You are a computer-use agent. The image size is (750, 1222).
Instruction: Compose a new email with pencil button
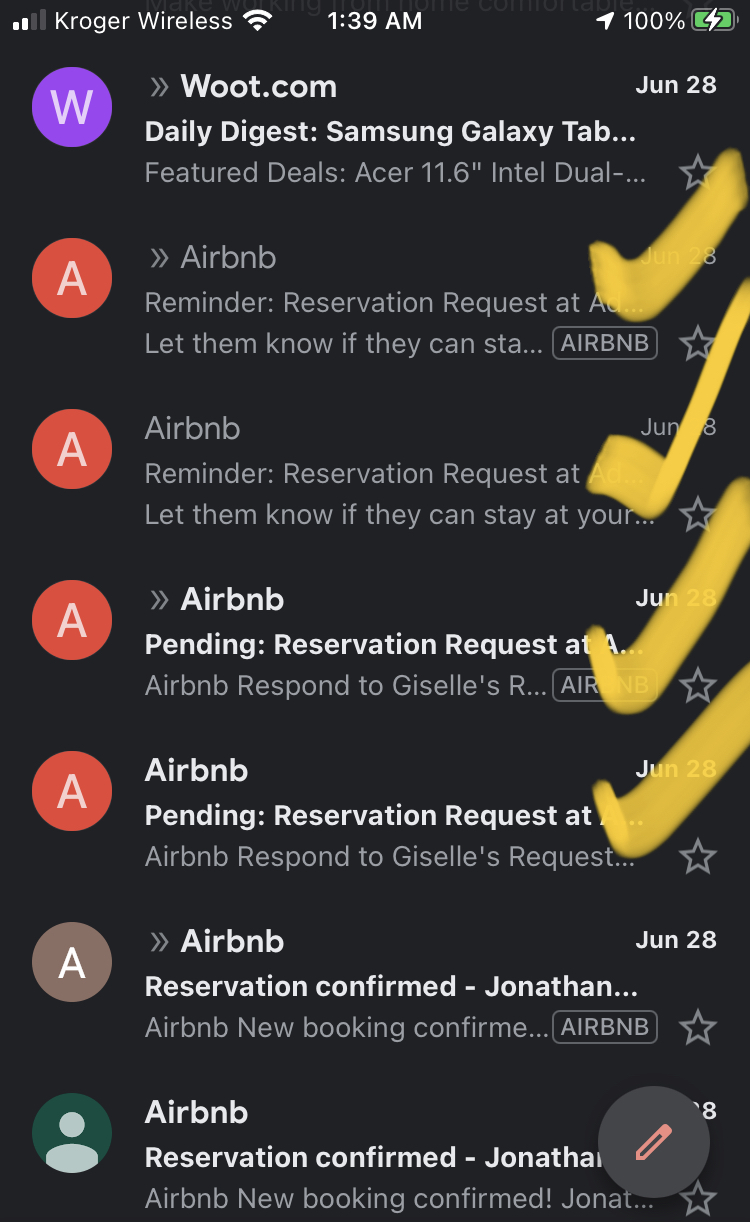[654, 1142]
